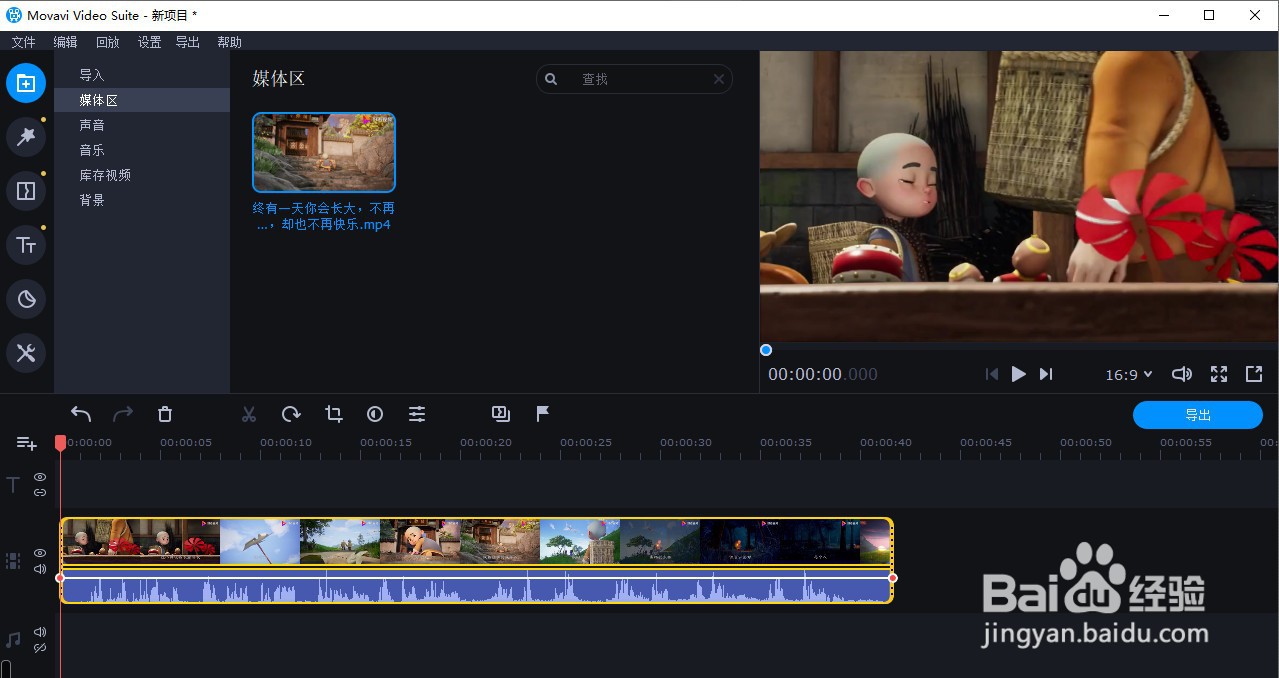Select the crop tool

click(x=334, y=414)
